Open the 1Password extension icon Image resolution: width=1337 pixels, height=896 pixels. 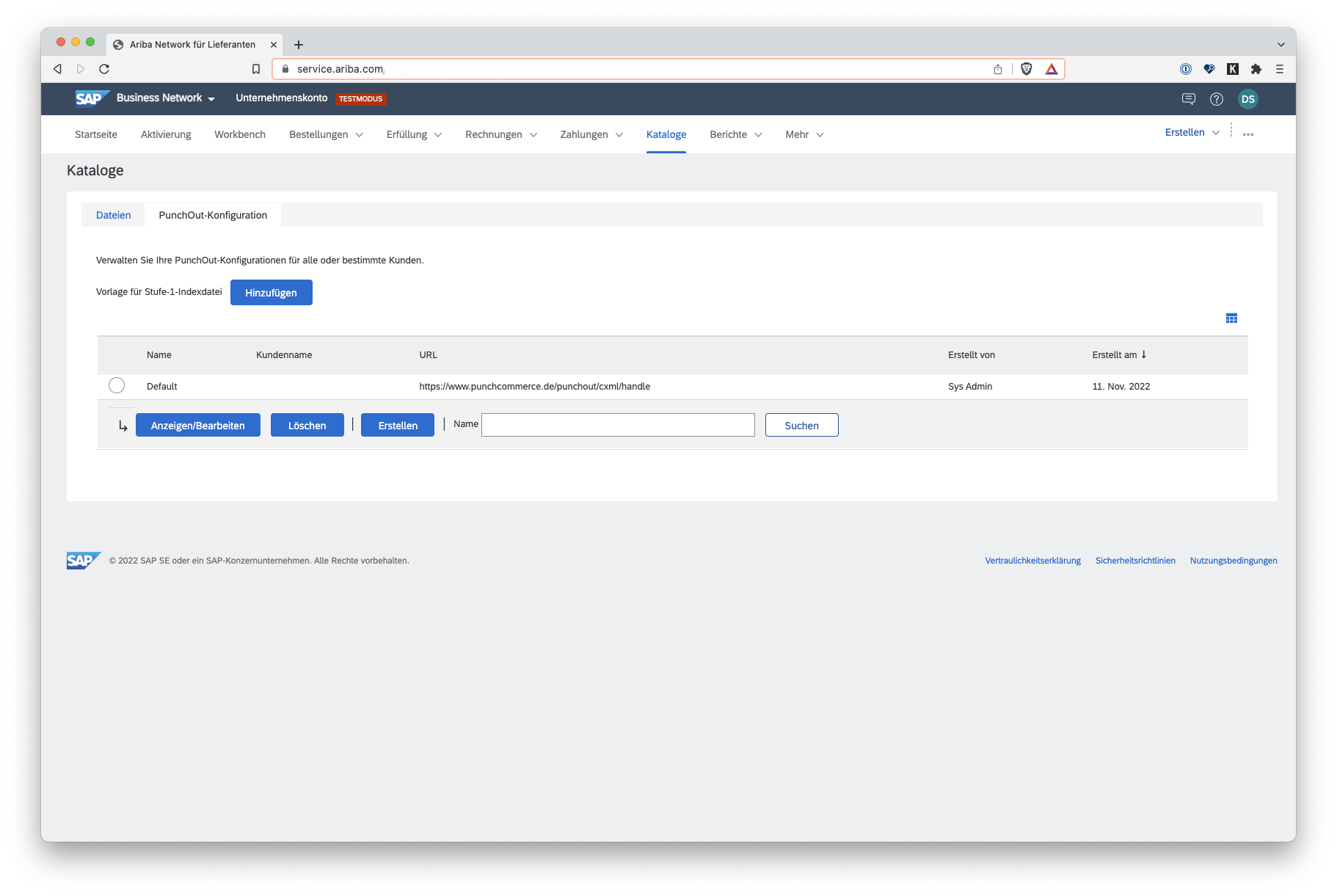[1186, 69]
